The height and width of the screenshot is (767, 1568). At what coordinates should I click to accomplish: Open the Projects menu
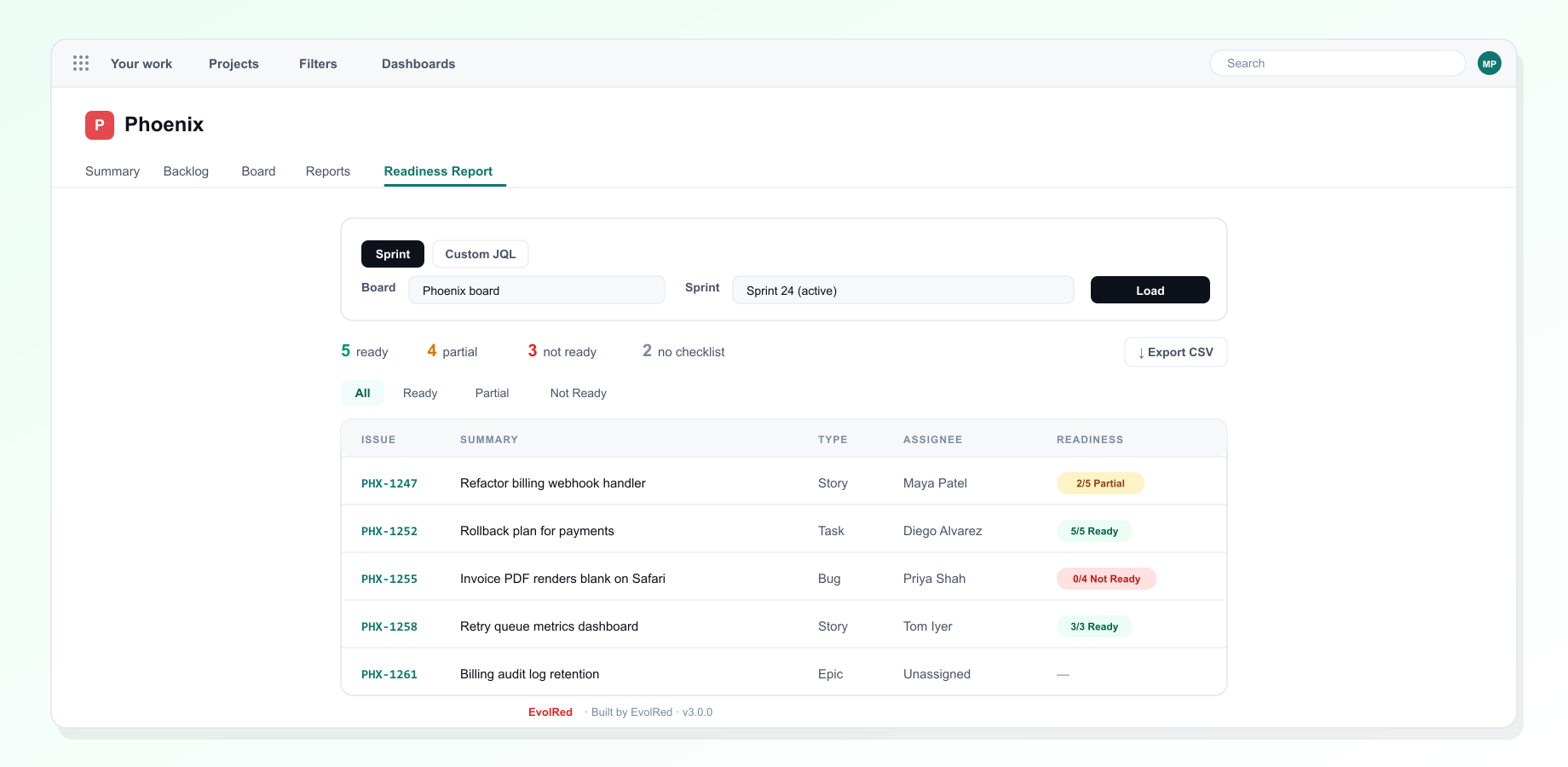(233, 64)
